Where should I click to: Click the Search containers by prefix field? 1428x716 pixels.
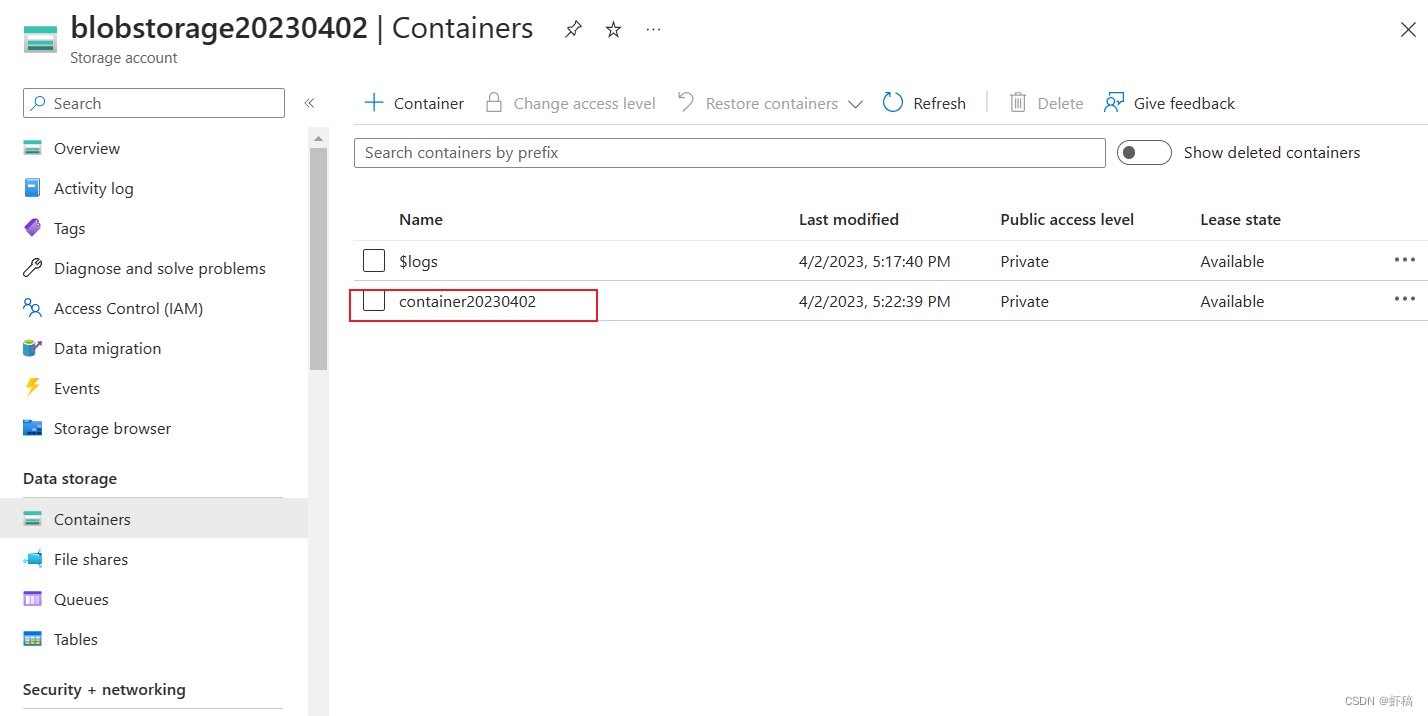click(x=729, y=152)
